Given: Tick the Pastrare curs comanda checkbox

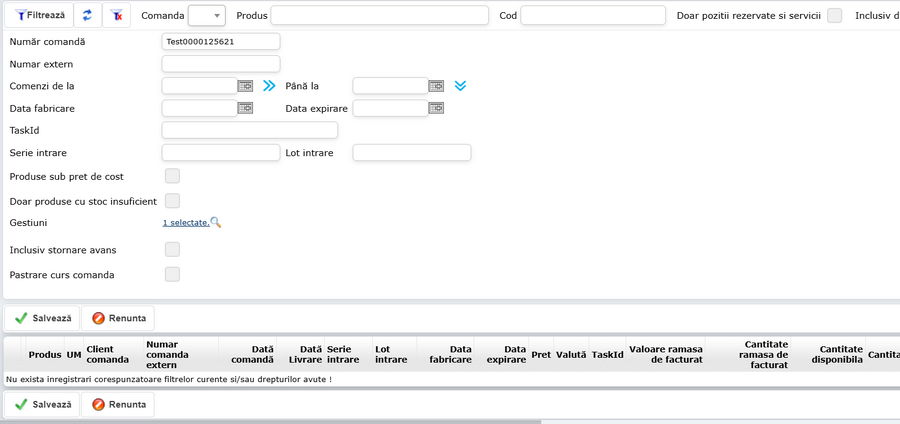Looking at the screenshot, I should (x=172, y=274).
